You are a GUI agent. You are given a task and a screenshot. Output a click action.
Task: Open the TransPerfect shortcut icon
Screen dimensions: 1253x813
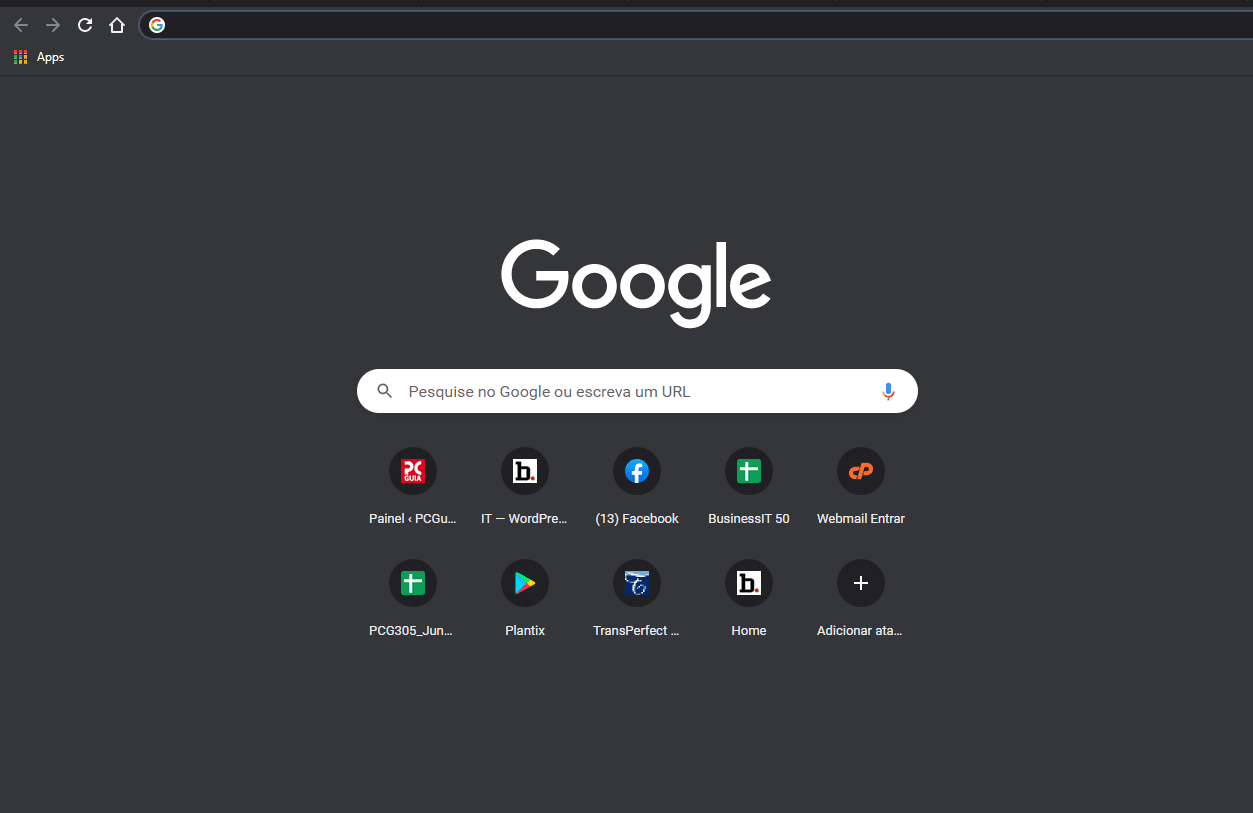click(637, 583)
